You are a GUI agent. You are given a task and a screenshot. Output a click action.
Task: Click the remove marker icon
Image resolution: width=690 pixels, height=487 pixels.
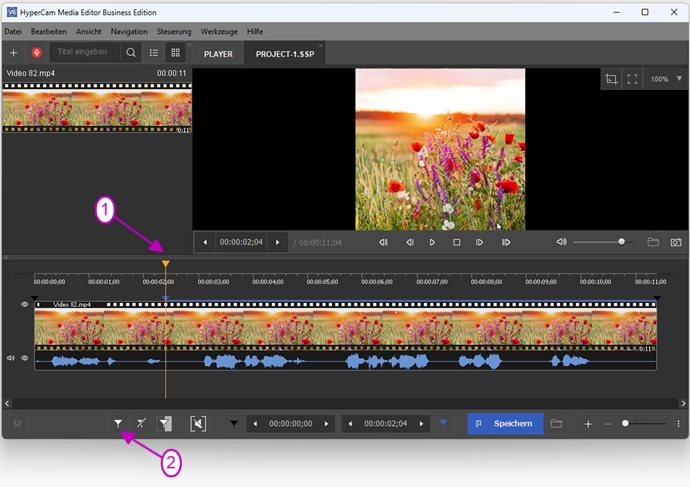pyautogui.click(x=141, y=424)
